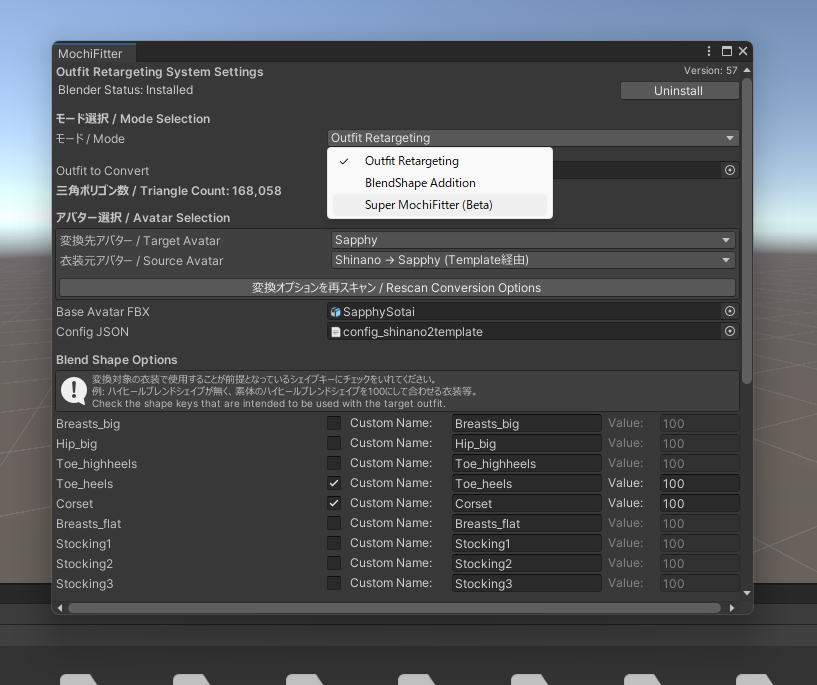This screenshot has height=685, width=817.
Task: Edit Custom Name field for Toe_highheels
Action: click(526, 464)
